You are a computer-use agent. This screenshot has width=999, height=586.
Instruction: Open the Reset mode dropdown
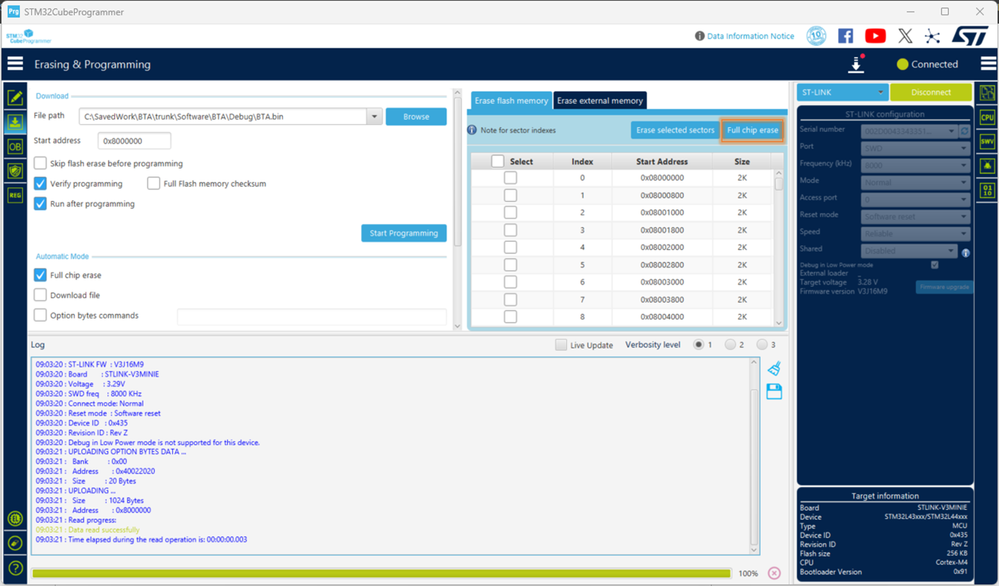coord(915,217)
